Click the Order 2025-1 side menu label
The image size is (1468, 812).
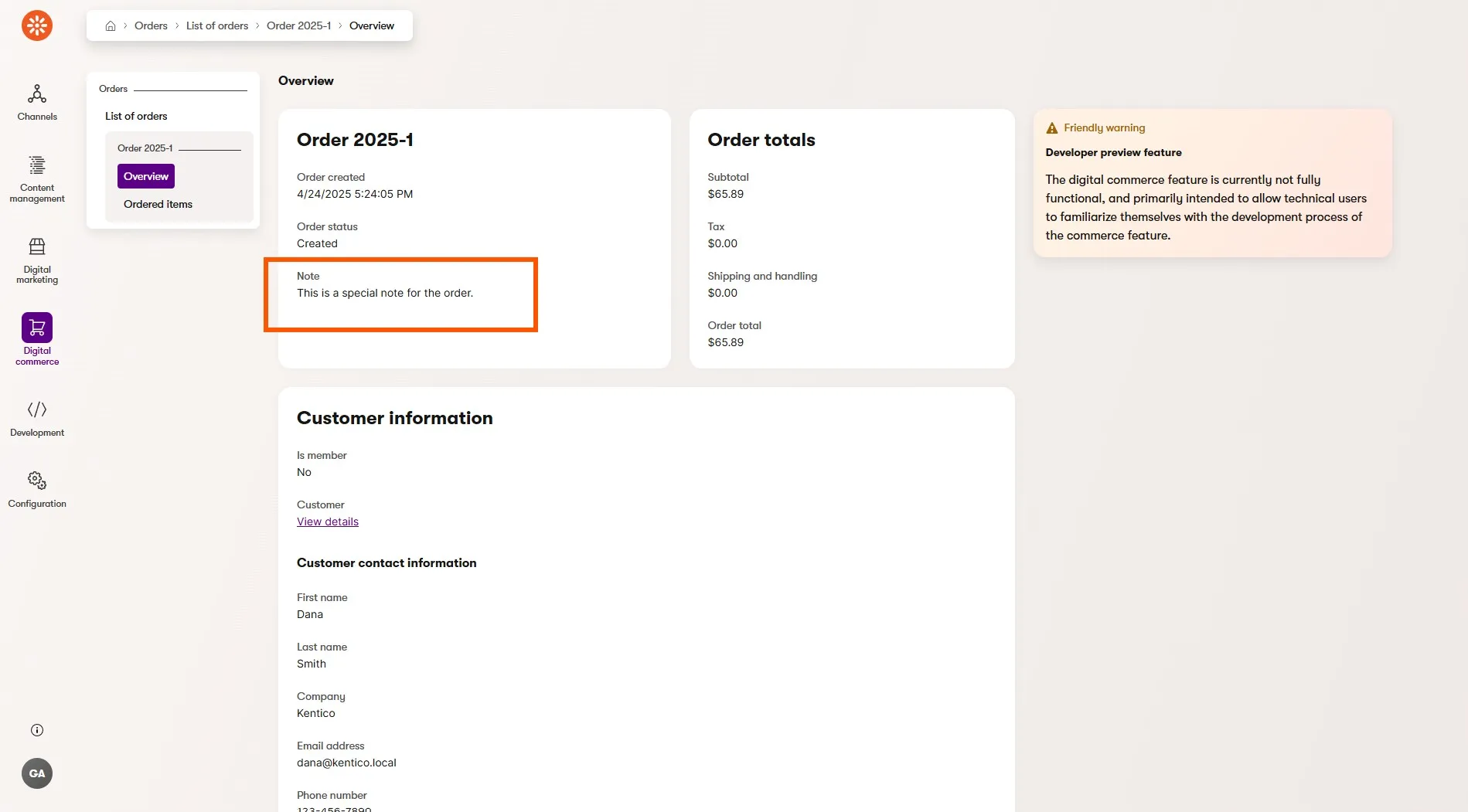pyautogui.click(x=145, y=148)
